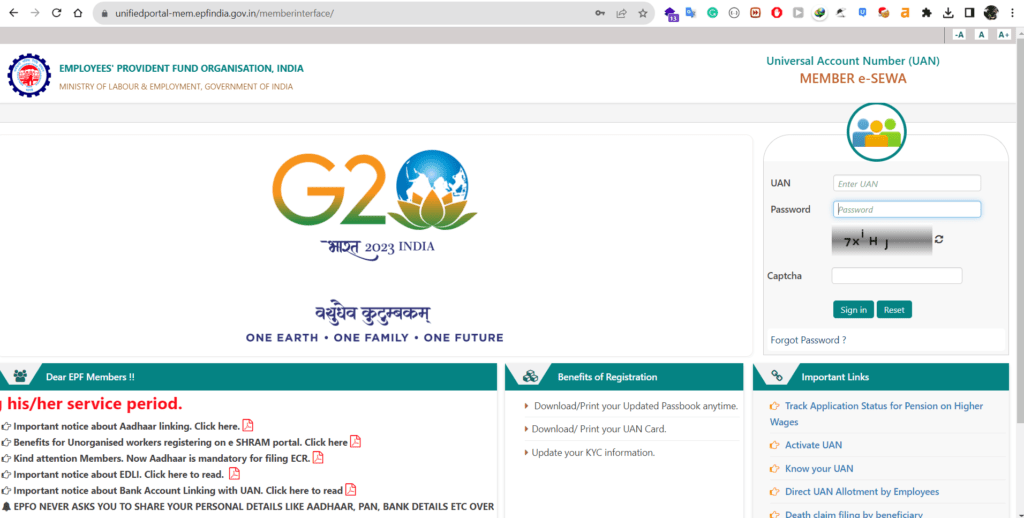The image size is (1024, 518).
Task: Open the Bank Account Linking PDF icon
Action: point(351,489)
